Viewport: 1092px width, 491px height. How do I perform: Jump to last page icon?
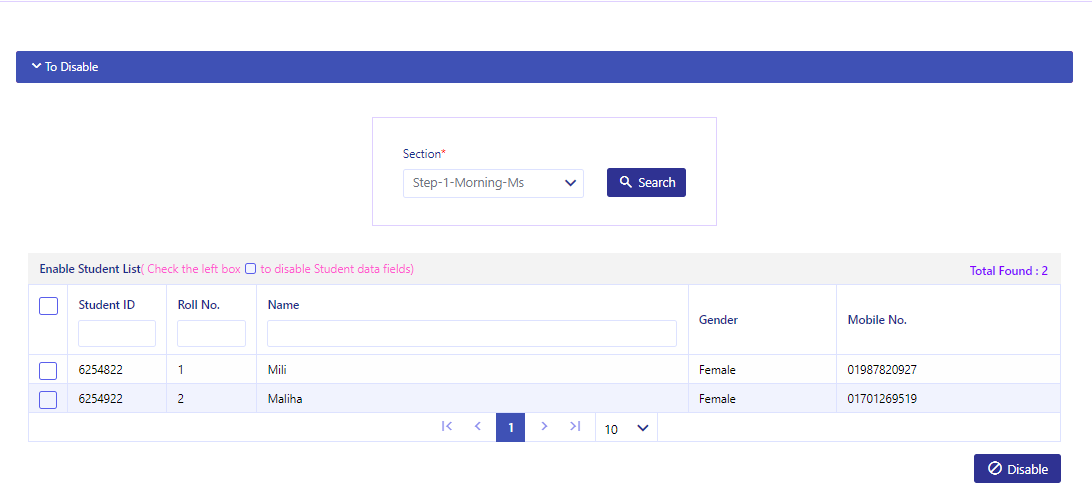tap(575, 426)
